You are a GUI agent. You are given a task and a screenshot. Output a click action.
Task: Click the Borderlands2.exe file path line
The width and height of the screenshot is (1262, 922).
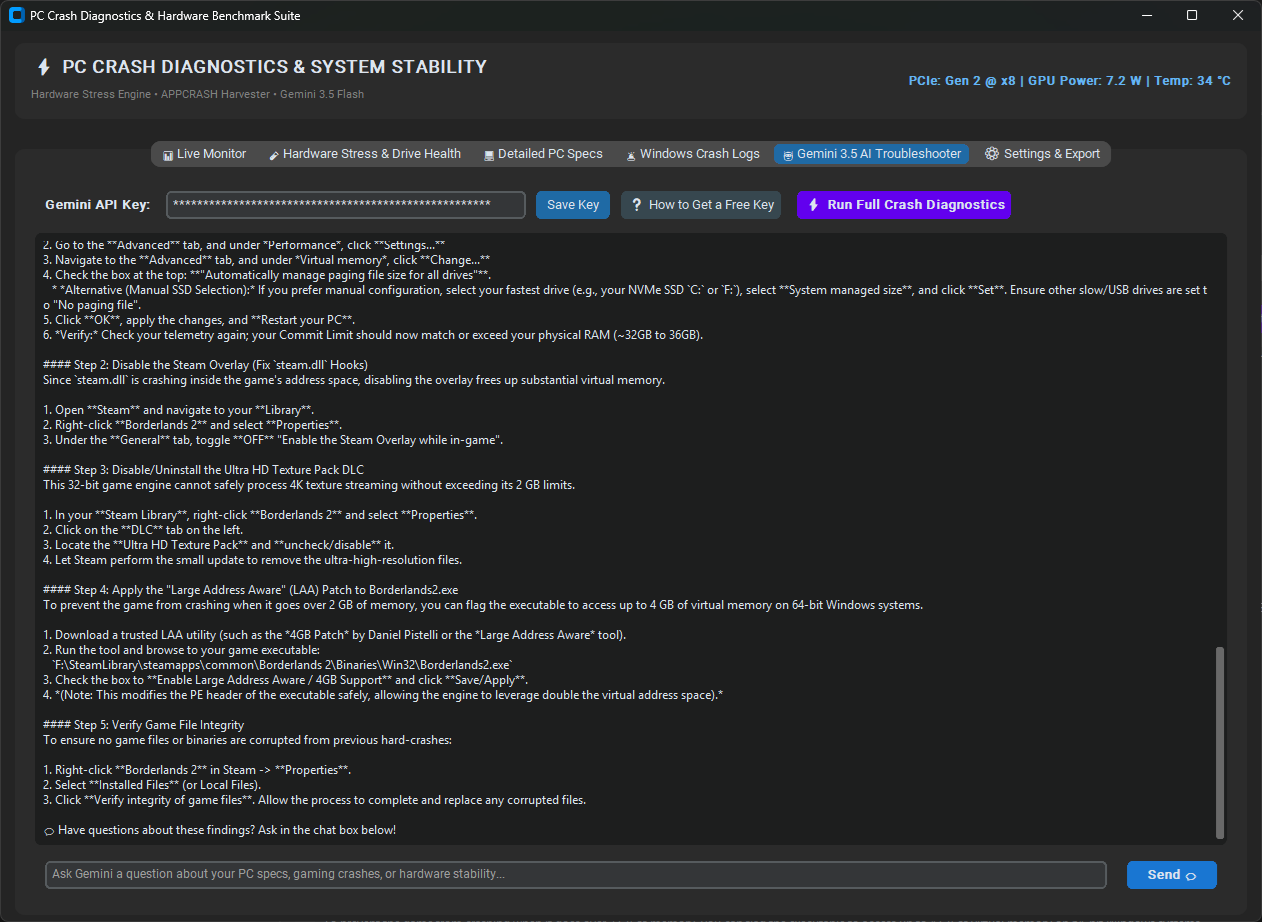[282, 665]
